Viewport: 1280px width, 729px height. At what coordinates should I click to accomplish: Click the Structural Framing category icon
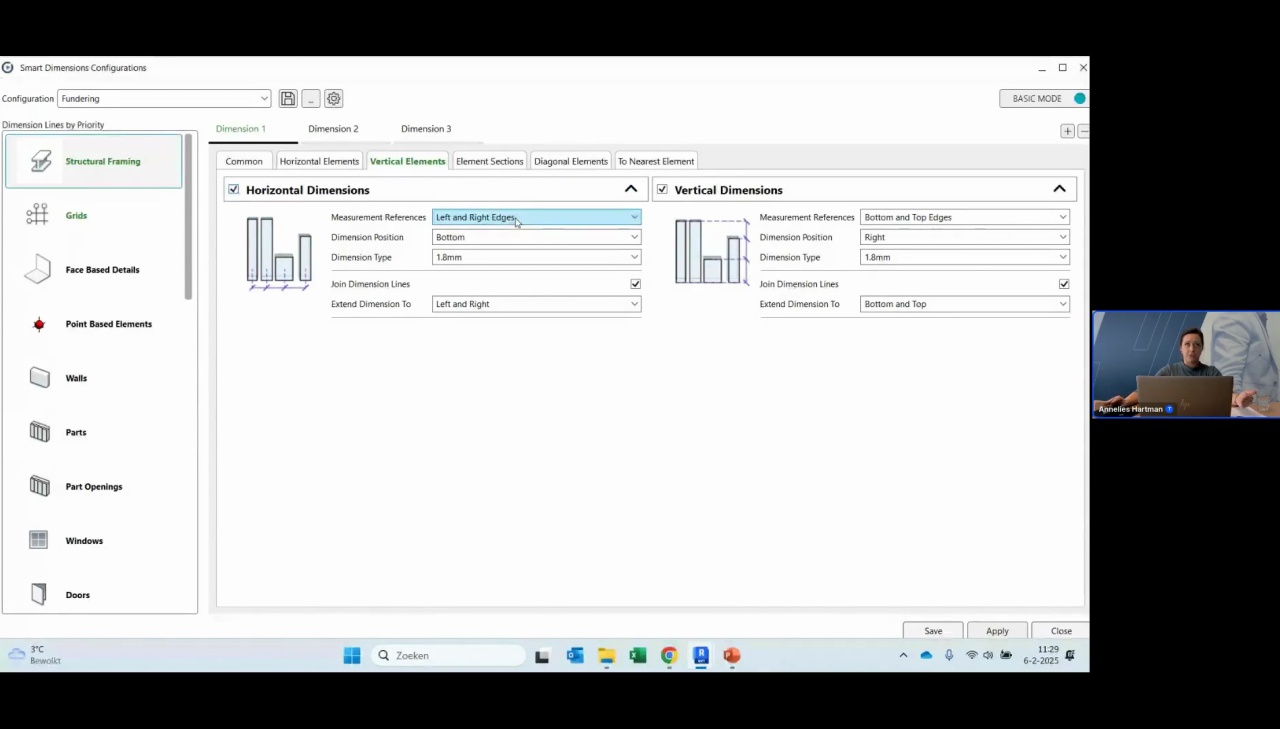pyautogui.click(x=41, y=161)
